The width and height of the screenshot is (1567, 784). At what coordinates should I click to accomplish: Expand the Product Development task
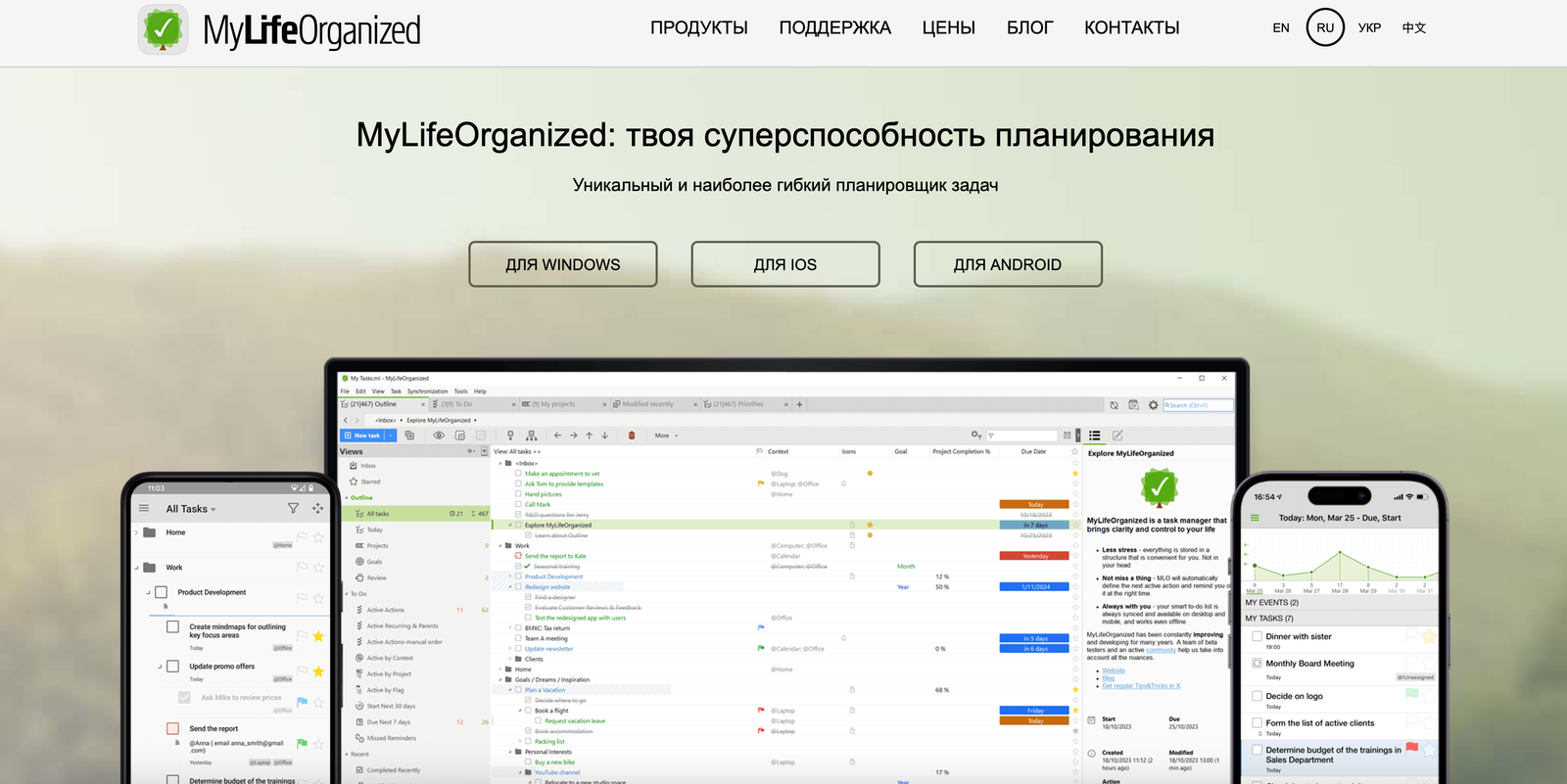[x=510, y=576]
